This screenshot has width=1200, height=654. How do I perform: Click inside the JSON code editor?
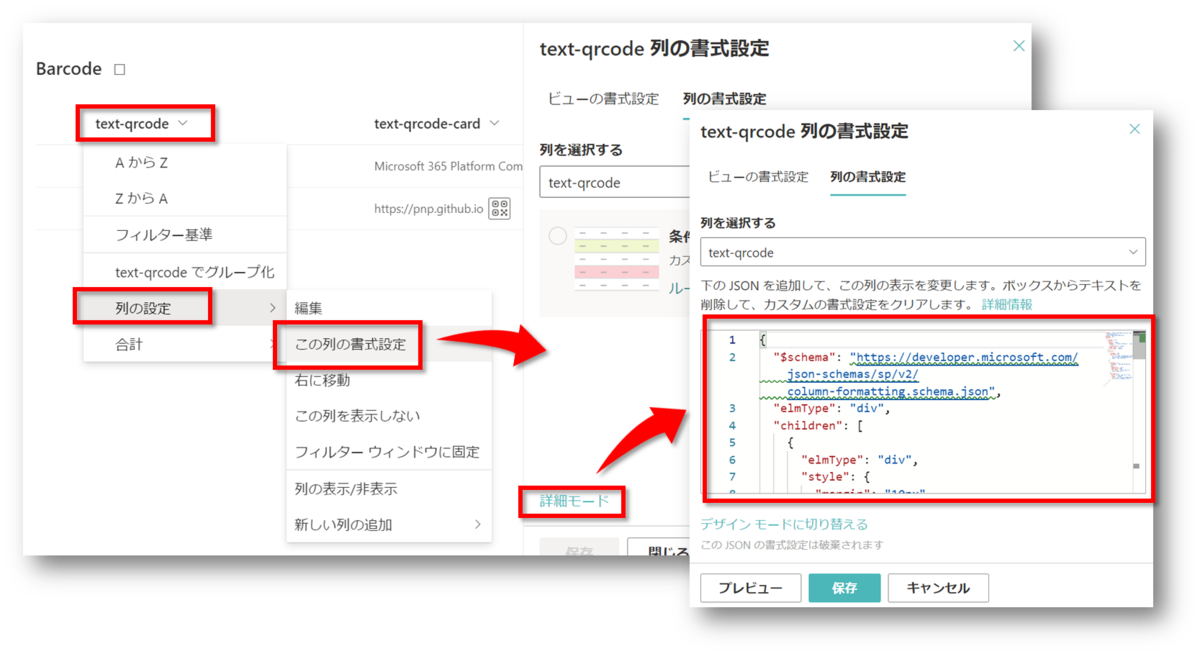click(900, 440)
